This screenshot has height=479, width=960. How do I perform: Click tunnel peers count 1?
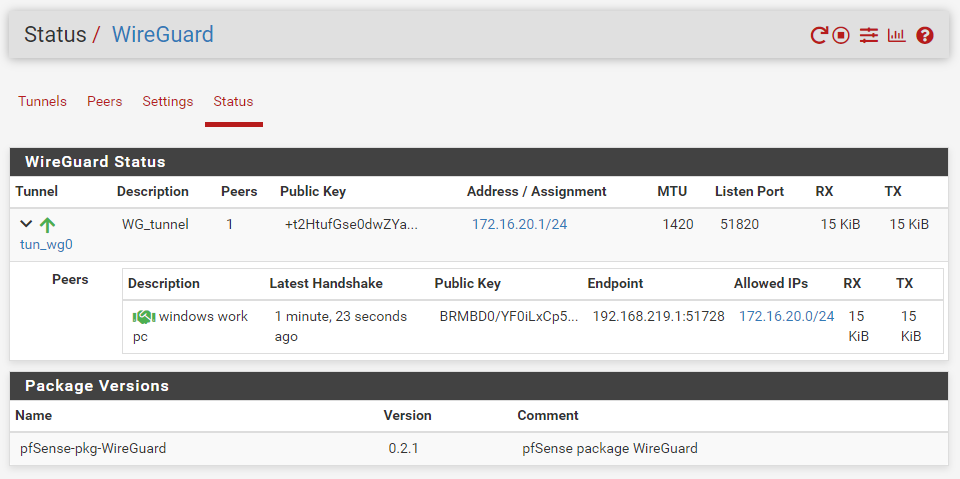pyautogui.click(x=230, y=224)
